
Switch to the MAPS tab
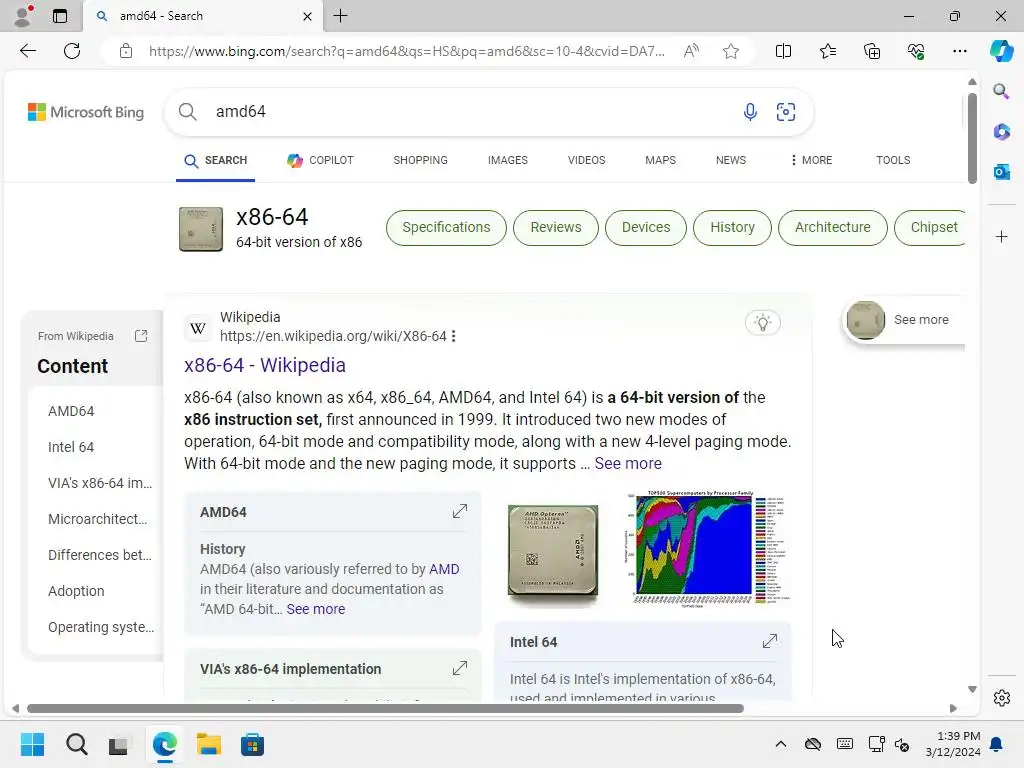[660, 160]
